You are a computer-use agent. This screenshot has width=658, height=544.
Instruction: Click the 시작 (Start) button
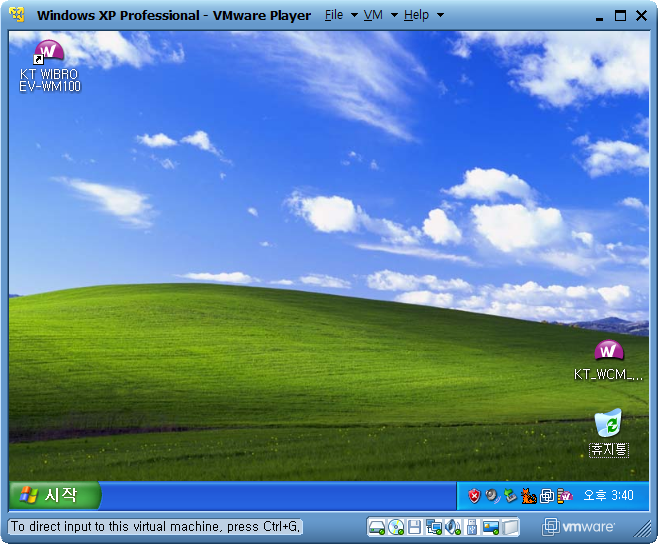(55, 496)
